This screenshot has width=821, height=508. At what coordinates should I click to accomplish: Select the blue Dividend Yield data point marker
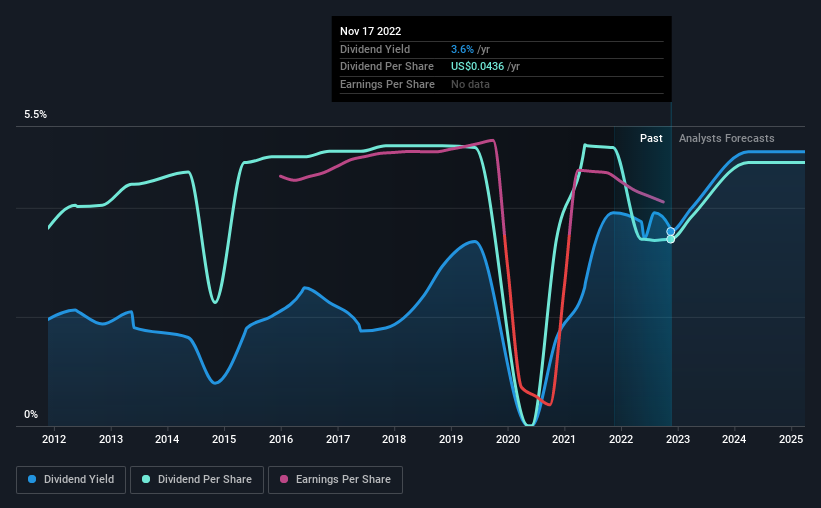click(671, 231)
